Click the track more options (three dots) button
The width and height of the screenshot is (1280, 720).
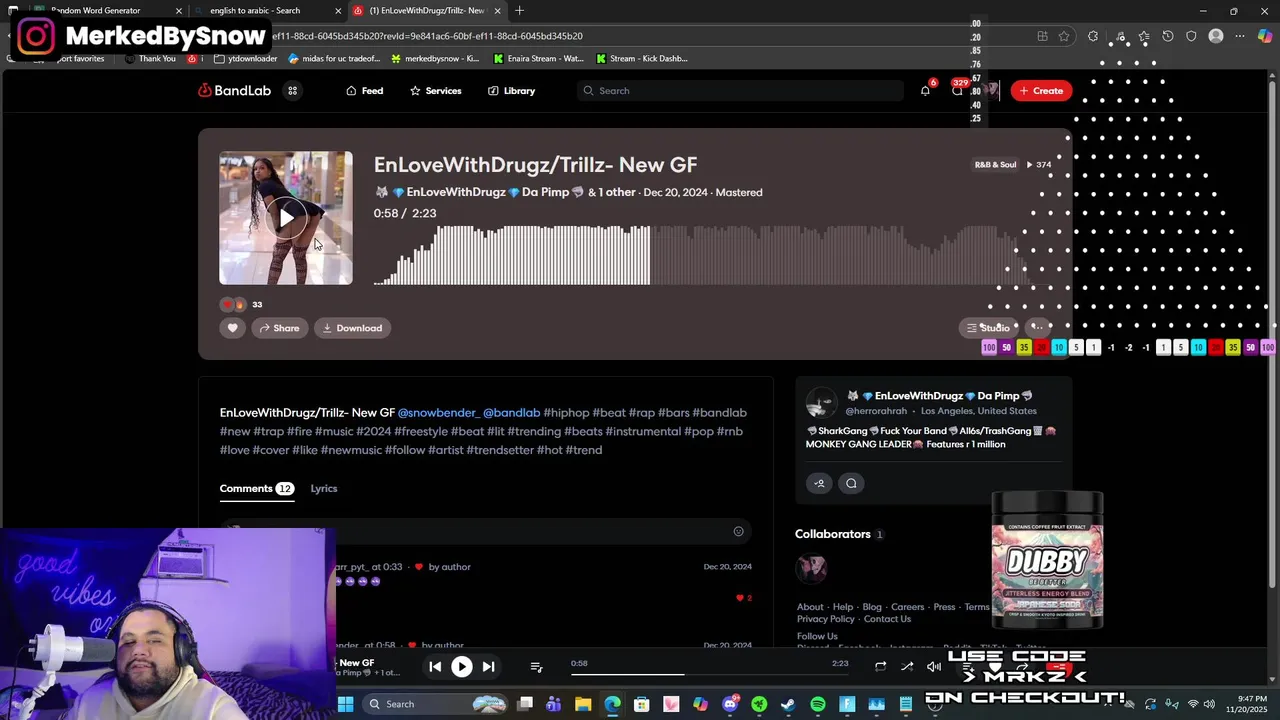1037,327
